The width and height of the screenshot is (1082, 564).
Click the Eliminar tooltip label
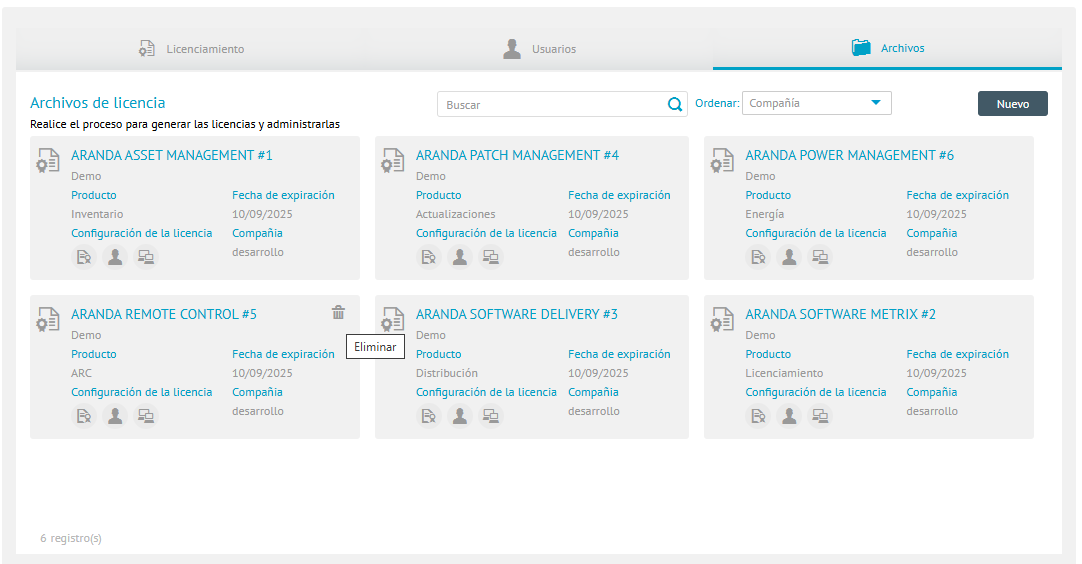tap(375, 347)
